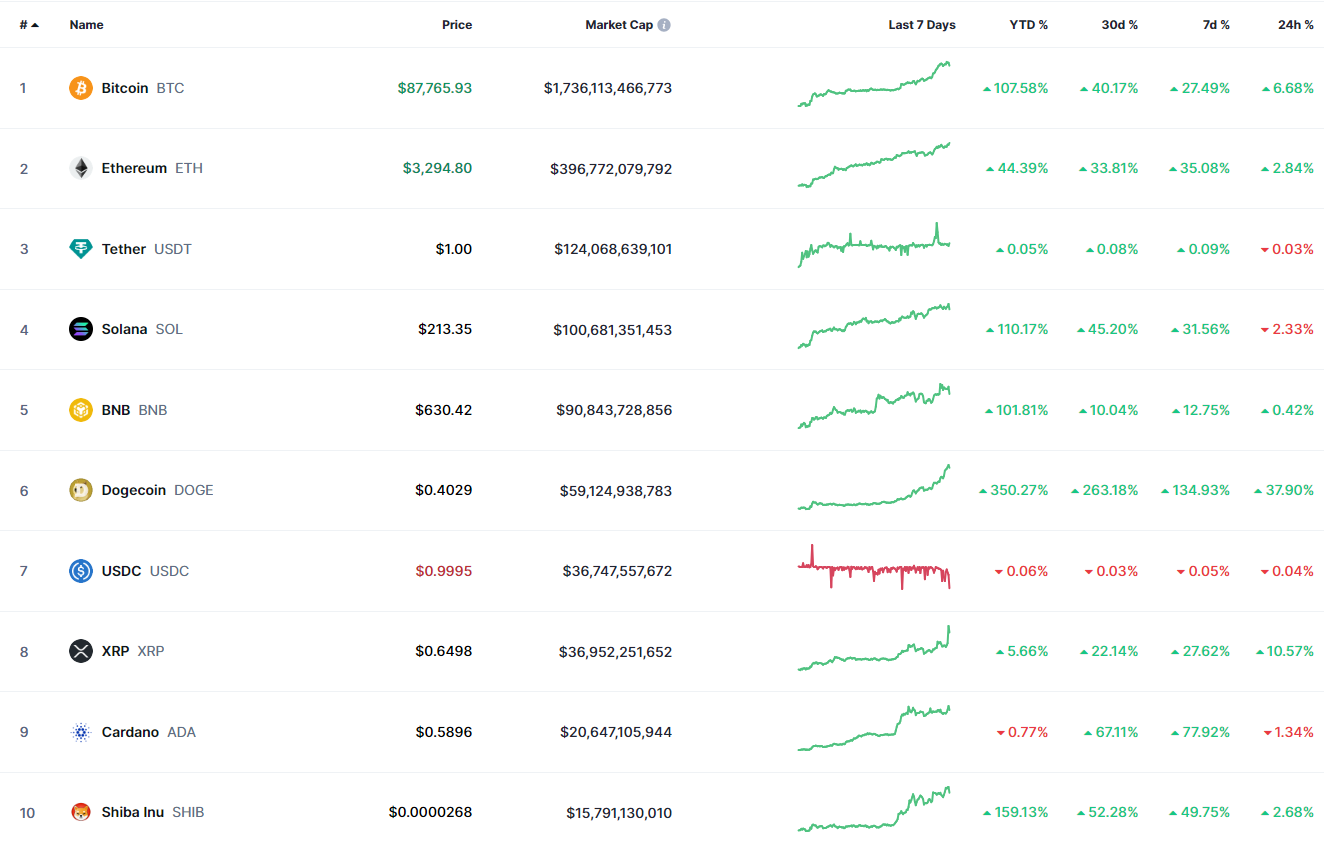Click Bitcoin price $87,765.93
Viewport: 1338px width, 851px height.
[435, 88]
